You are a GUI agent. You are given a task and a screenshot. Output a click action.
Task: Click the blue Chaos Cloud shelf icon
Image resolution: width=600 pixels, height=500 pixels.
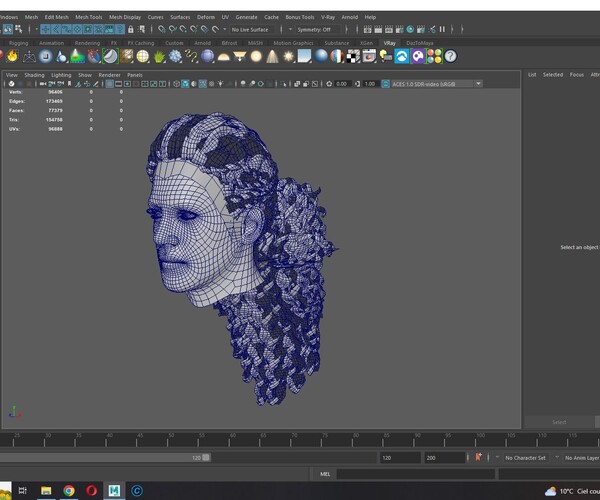[402, 56]
